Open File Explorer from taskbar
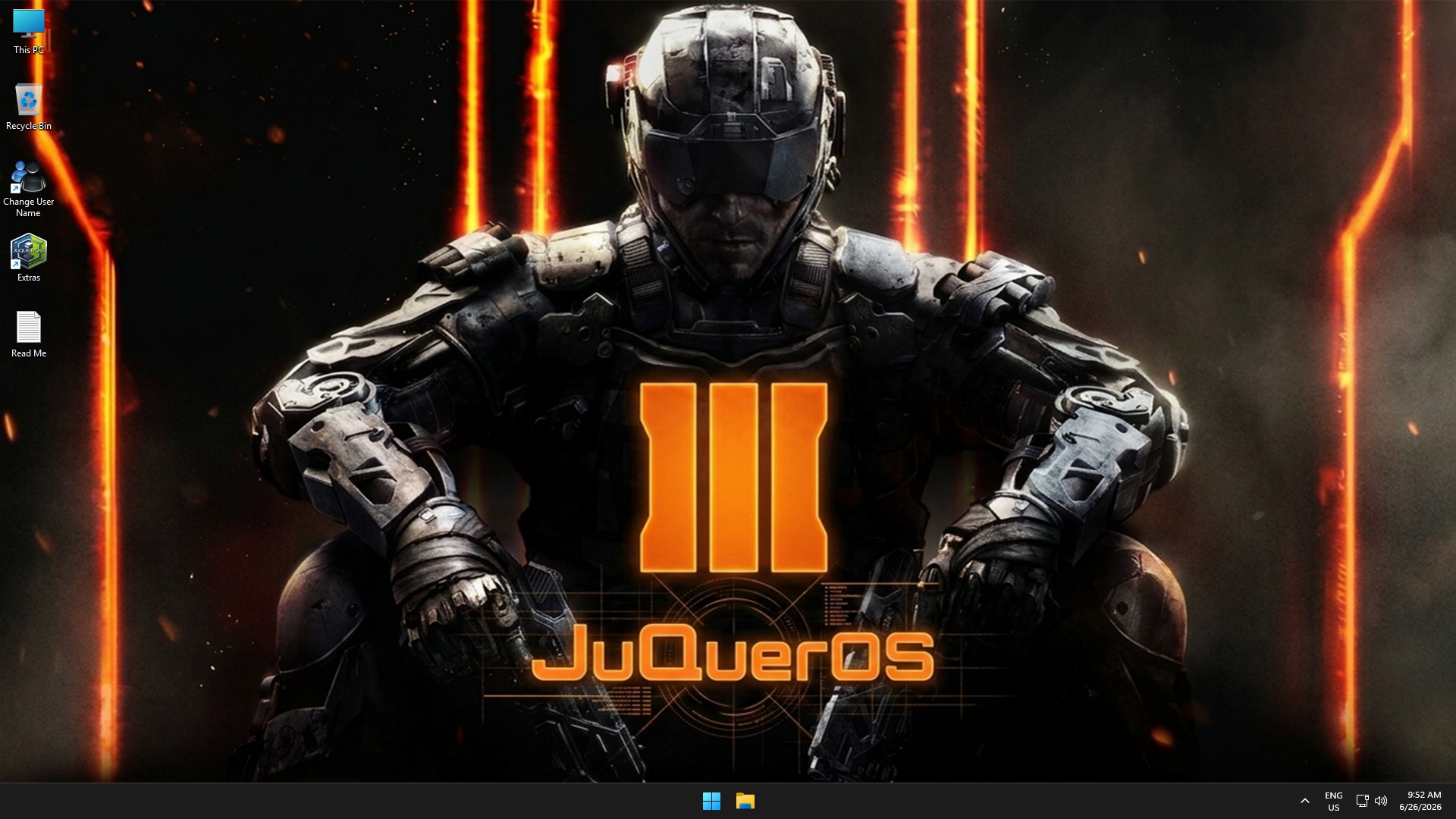Image resolution: width=1456 pixels, height=819 pixels. [745, 801]
